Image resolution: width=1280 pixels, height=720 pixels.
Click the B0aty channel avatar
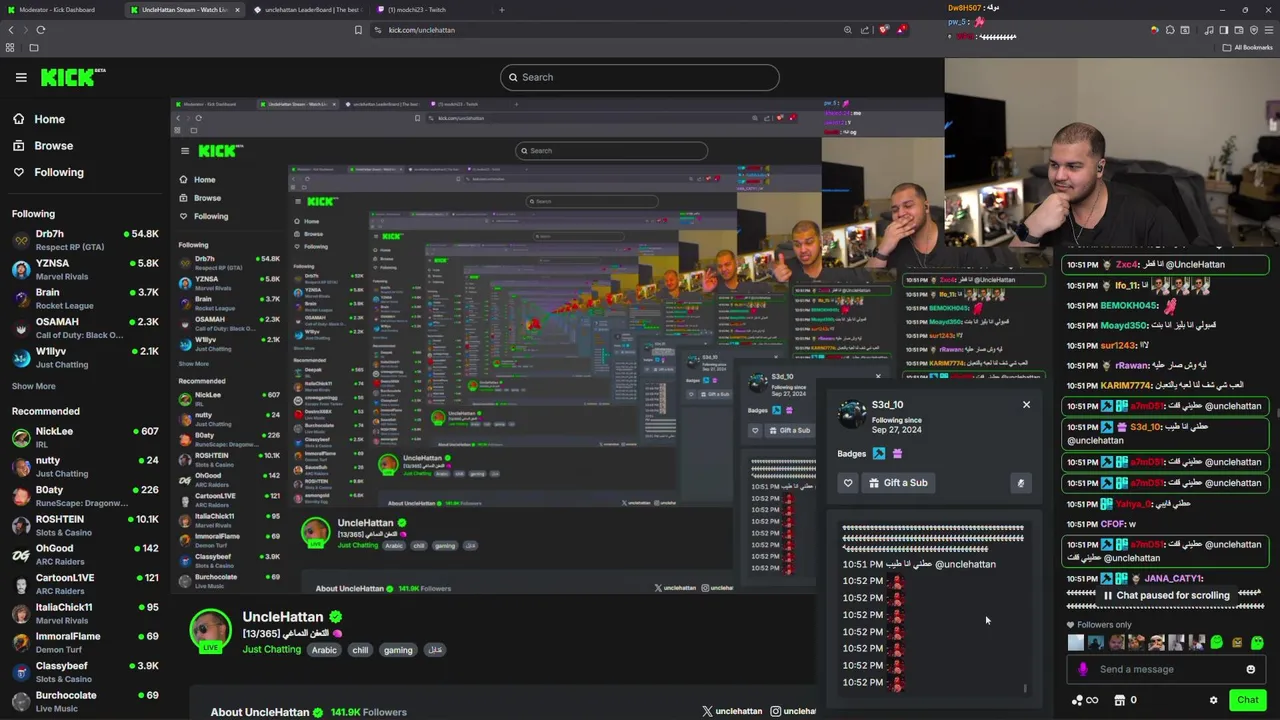pyautogui.click(x=21, y=496)
